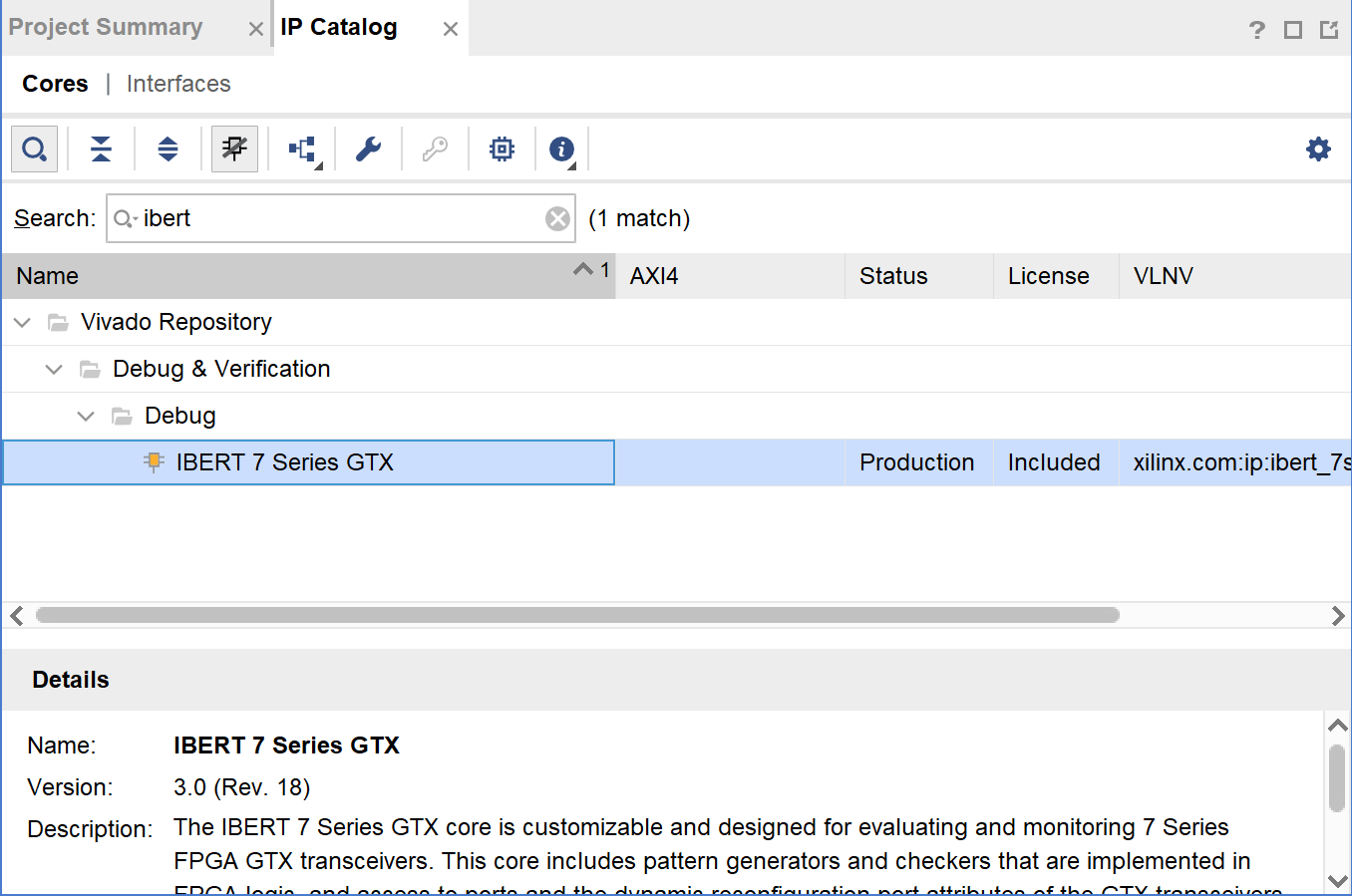Clear the ibert search text

click(x=557, y=219)
